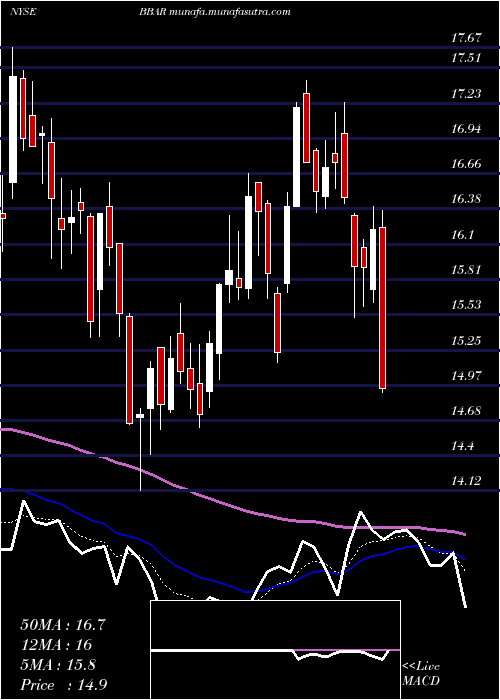Select the 17.51 price level label

tap(466, 58)
